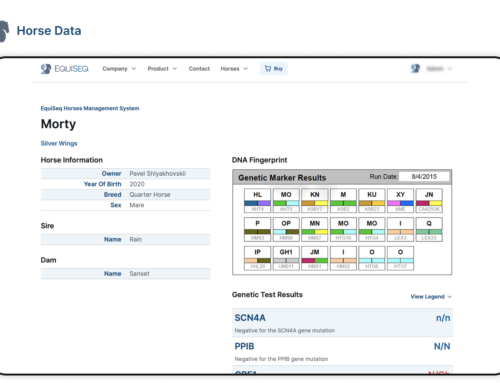Screen dimensions: 500x383
Task: Click the Breed value Quarter Horse
Action: (150, 195)
